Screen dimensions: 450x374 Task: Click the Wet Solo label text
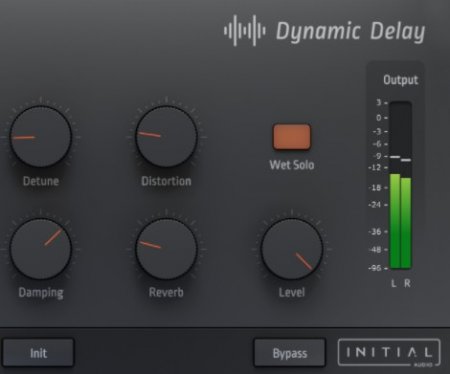point(292,165)
